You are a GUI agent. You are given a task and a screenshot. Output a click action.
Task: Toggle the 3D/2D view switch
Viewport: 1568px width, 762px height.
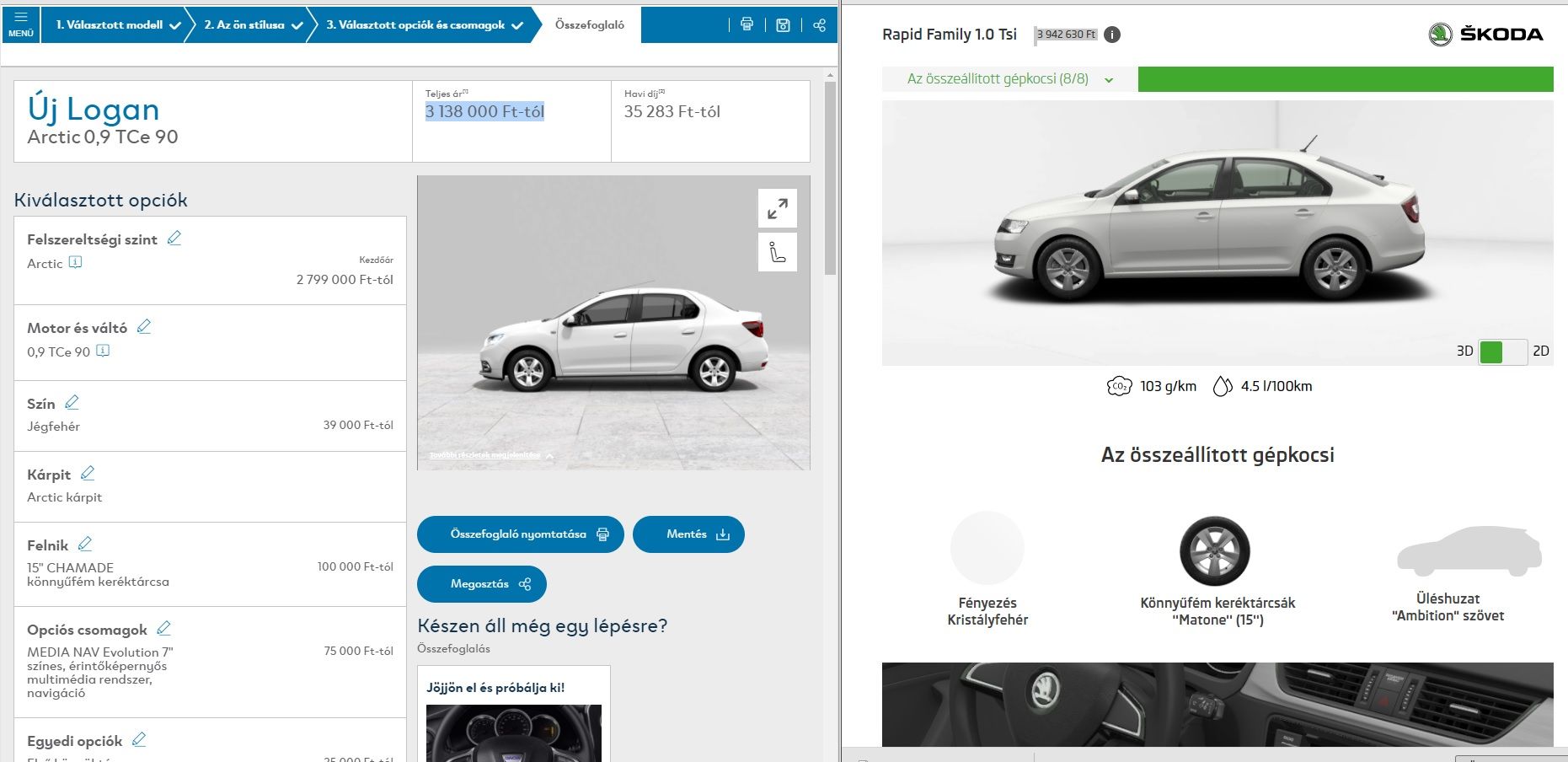click(1503, 351)
